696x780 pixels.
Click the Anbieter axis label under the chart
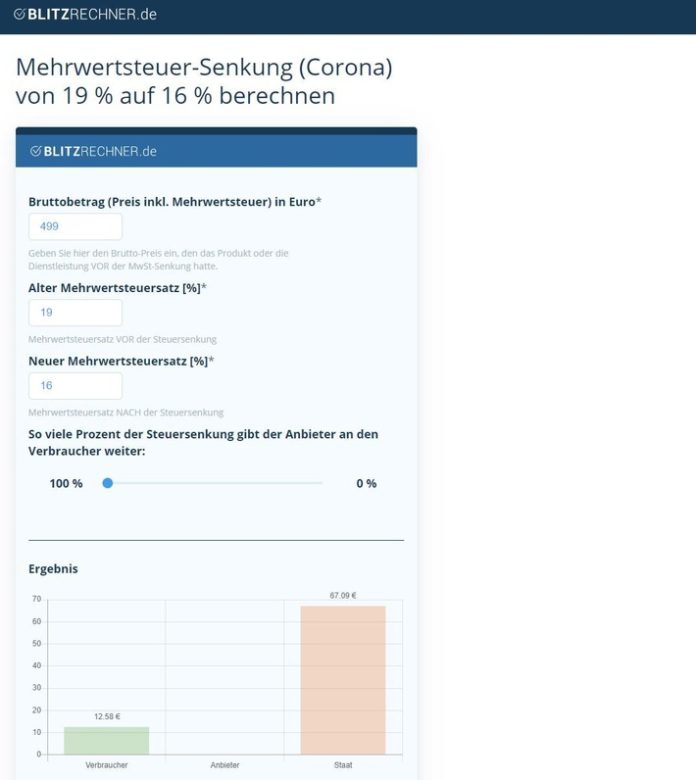[225, 765]
